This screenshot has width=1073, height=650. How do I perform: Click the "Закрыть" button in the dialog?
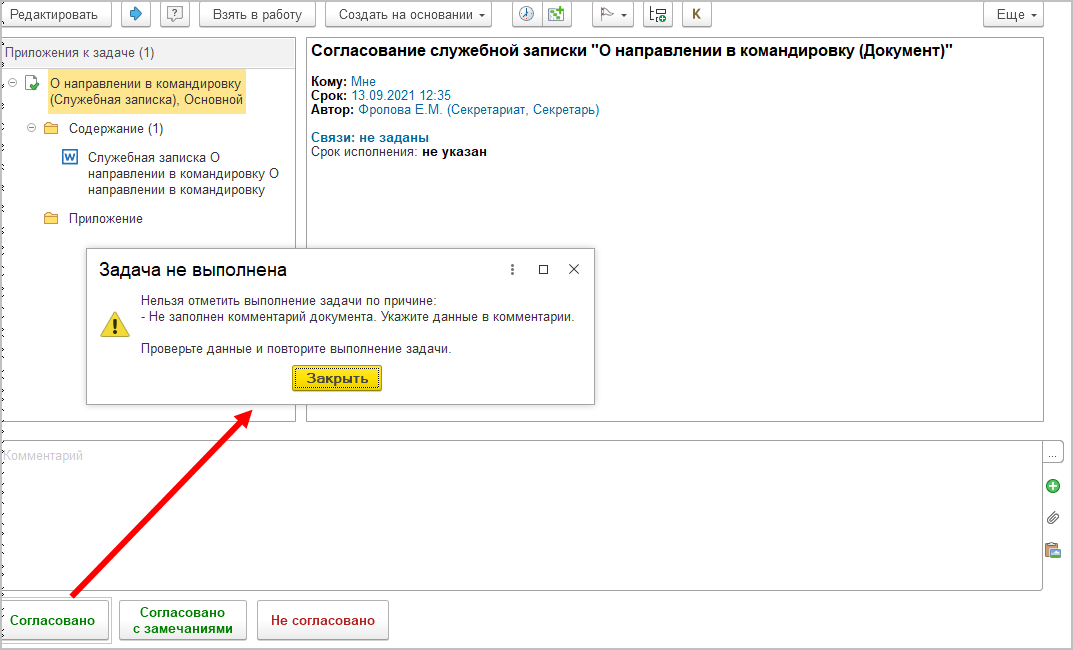(337, 378)
